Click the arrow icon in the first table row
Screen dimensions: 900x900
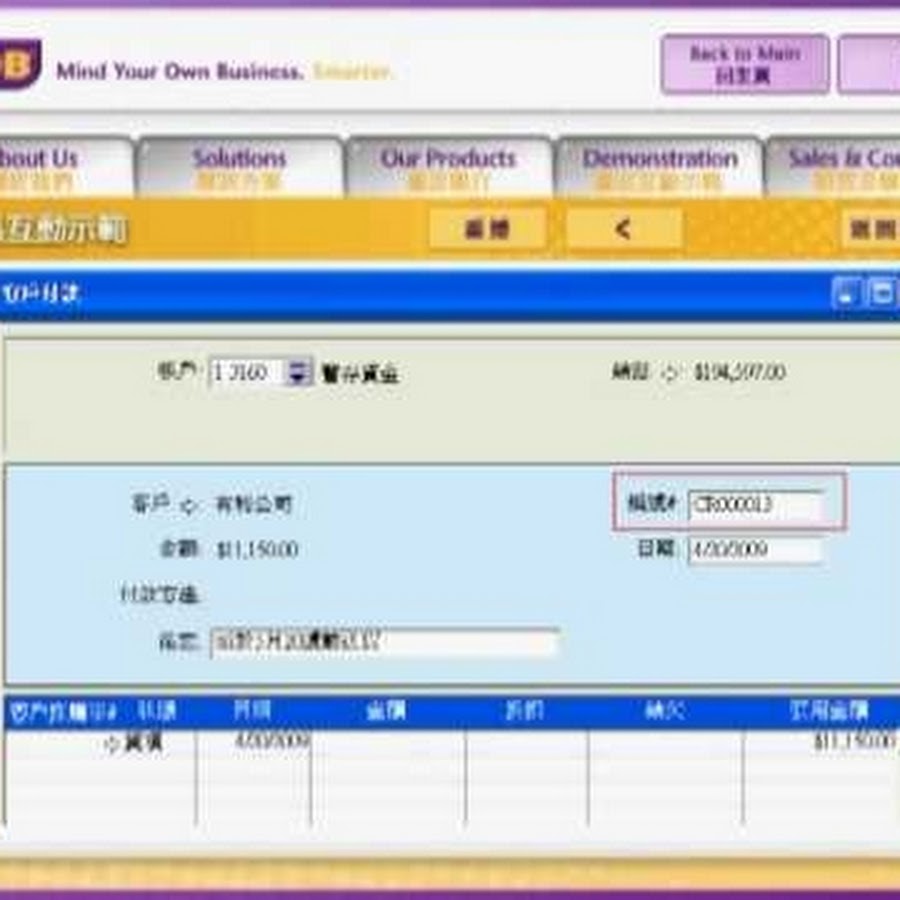pyautogui.click(x=111, y=744)
